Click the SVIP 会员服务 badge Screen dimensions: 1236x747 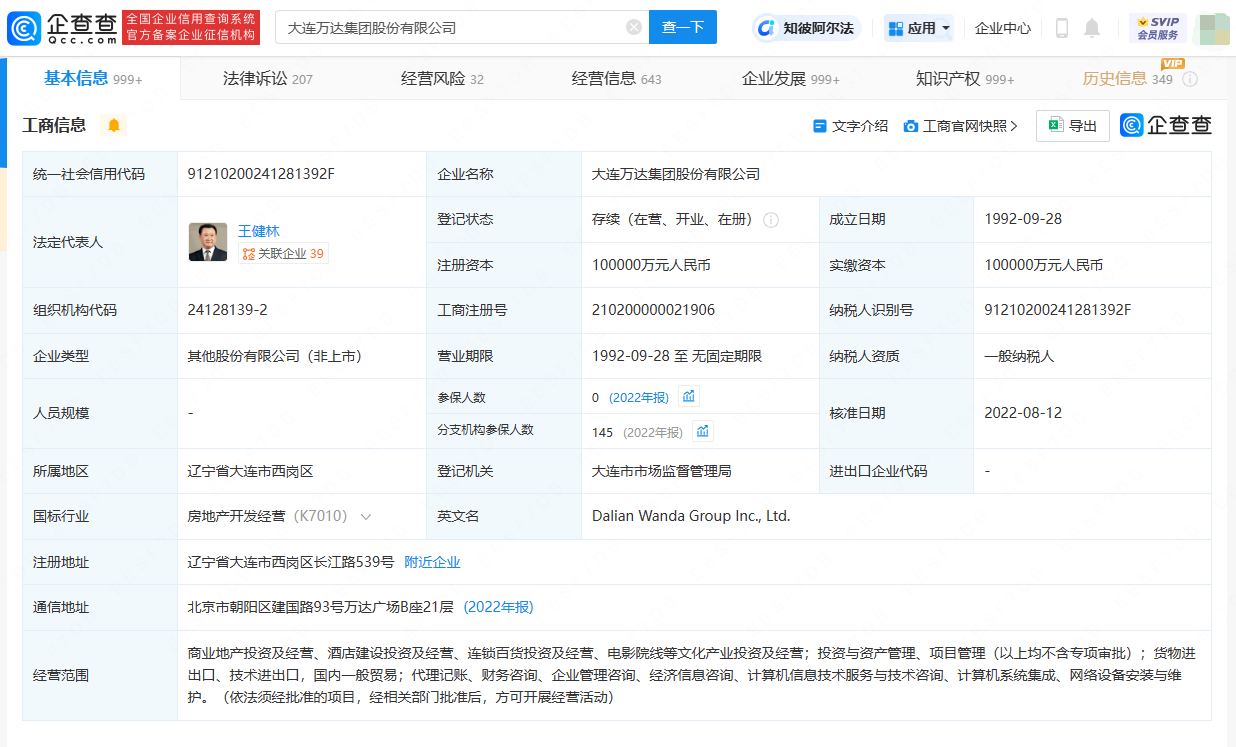[1157, 28]
